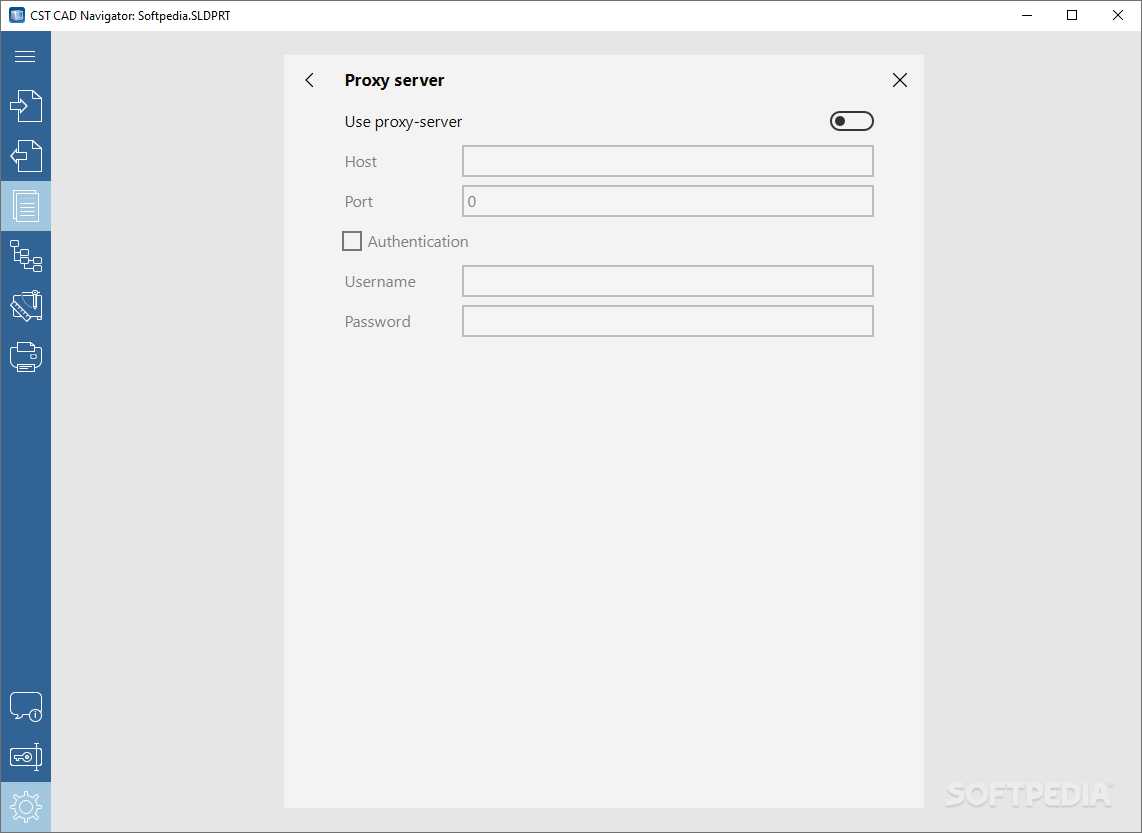Select the document properties sidebar icon
Image resolution: width=1142 pixels, height=833 pixels.
click(25, 206)
